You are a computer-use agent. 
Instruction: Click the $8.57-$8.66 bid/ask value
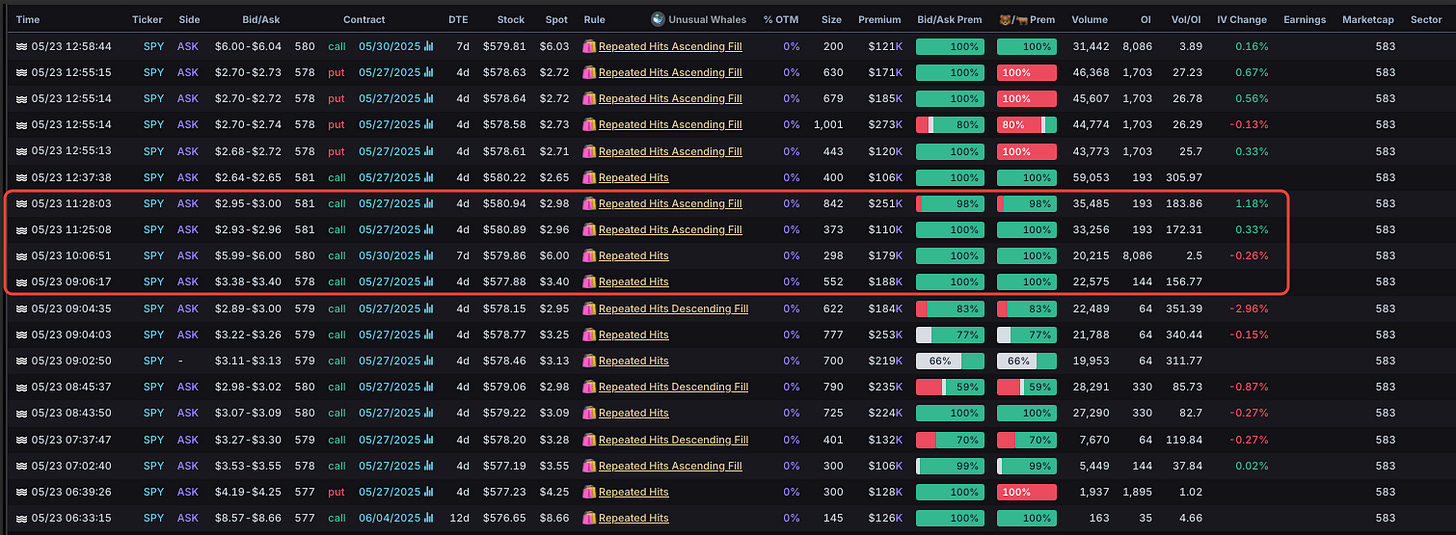tap(248, 518)
